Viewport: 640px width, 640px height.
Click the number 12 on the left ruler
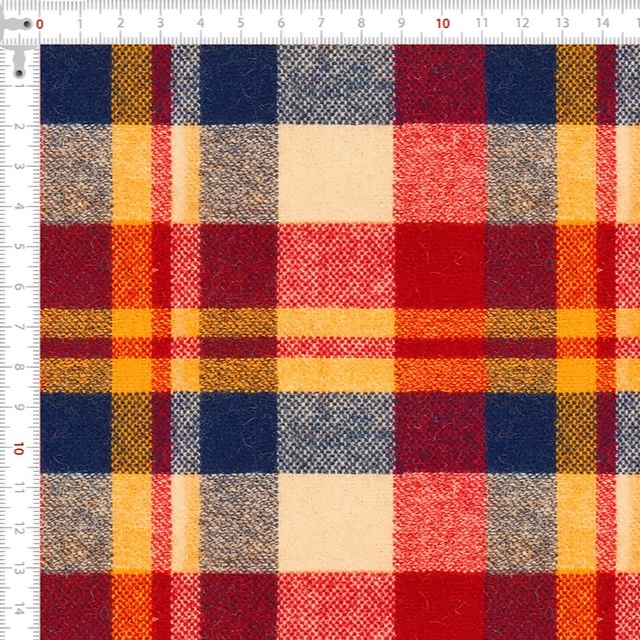20,529
